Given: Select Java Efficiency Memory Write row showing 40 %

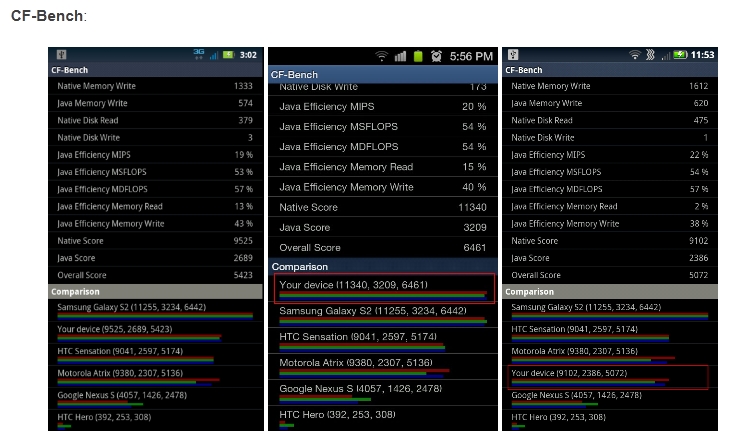Looking at the screenshot, I should click(383, 187).
